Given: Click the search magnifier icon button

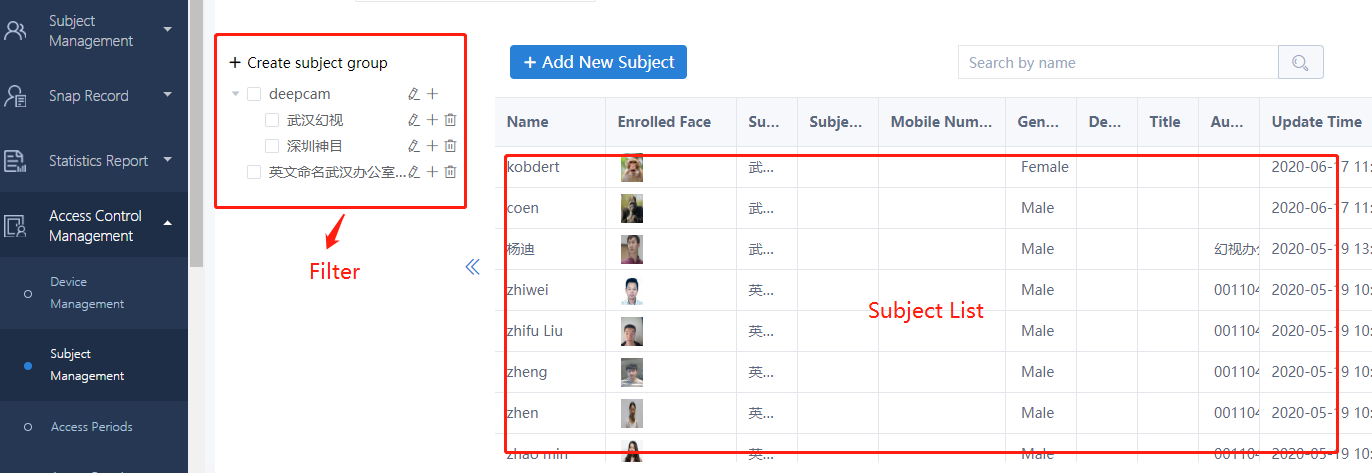Looking at the screenshot, I should point(1300,62).
